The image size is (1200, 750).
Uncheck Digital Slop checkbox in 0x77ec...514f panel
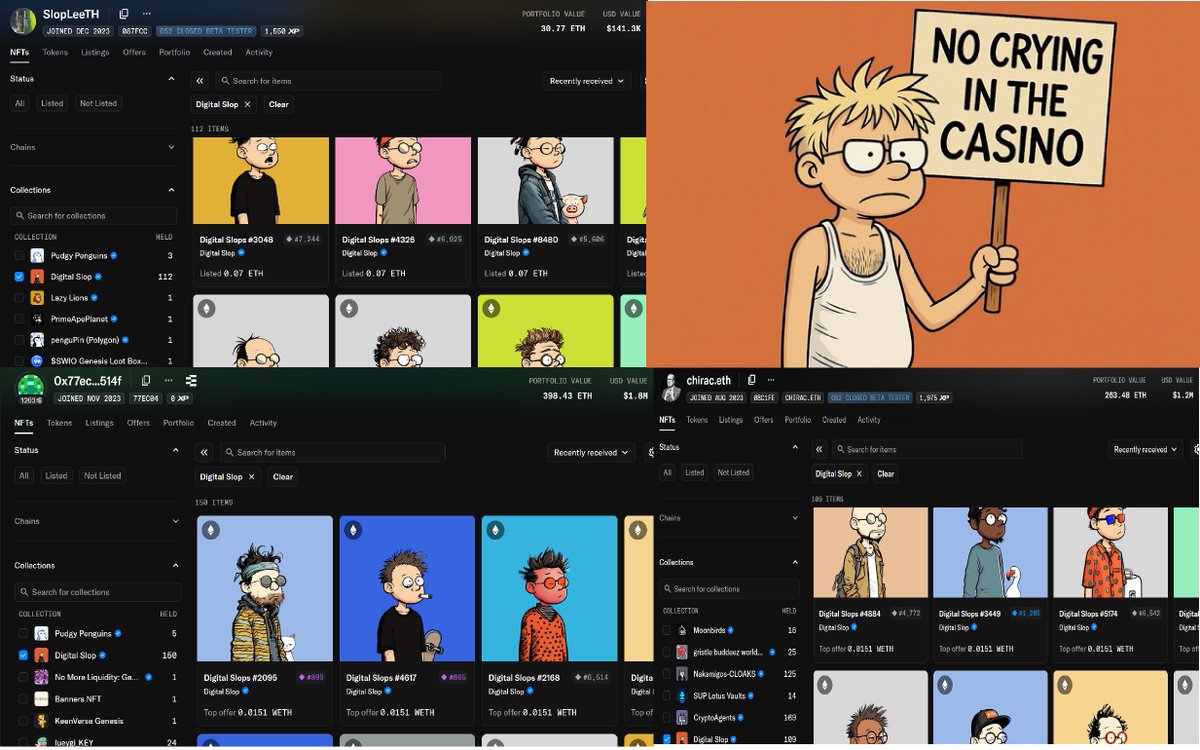pos(23,656)
